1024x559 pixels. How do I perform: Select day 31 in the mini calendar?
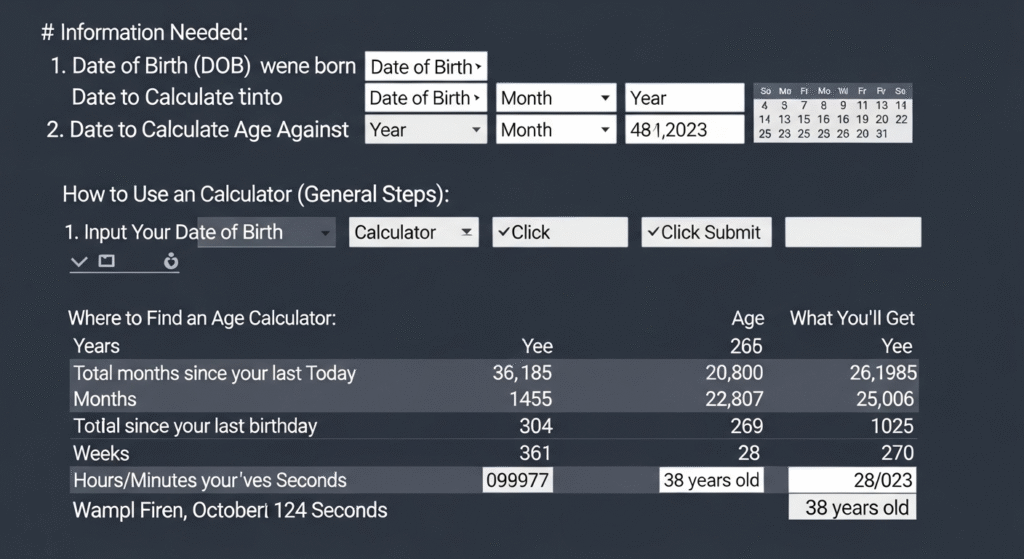tap(881, 134)
